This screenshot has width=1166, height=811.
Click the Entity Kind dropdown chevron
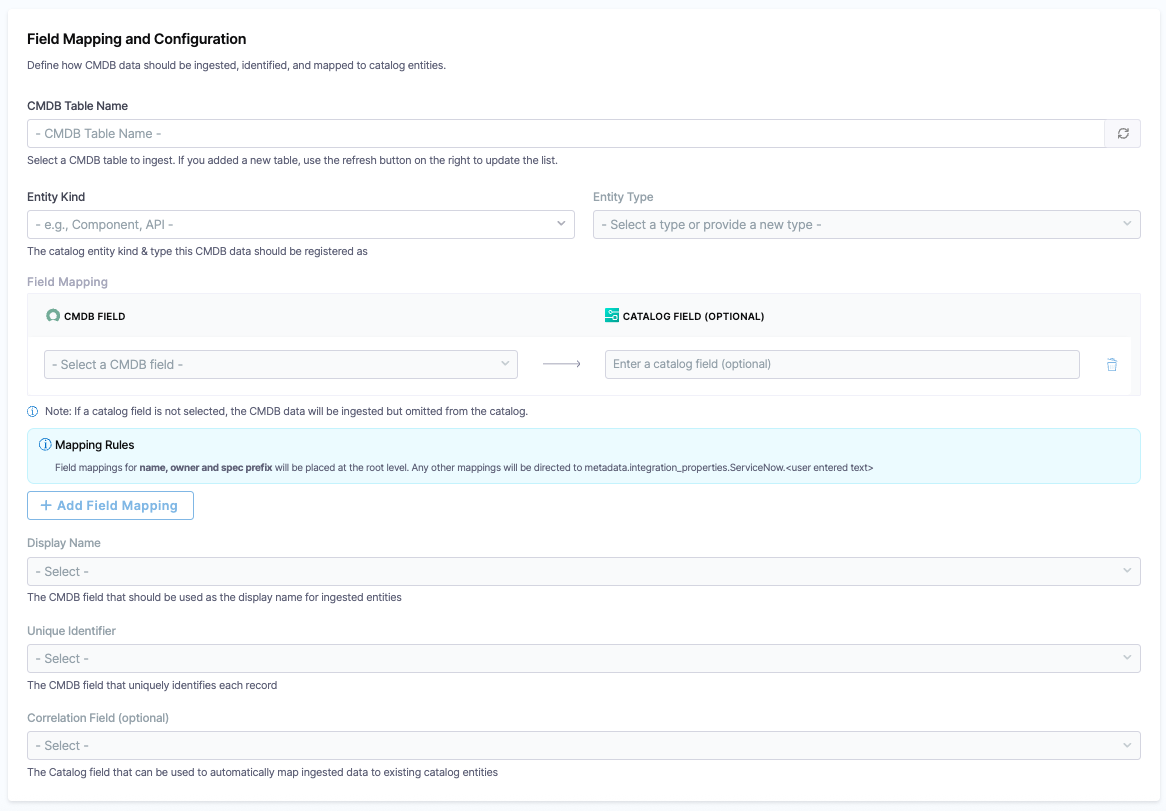tap(562, 224)
